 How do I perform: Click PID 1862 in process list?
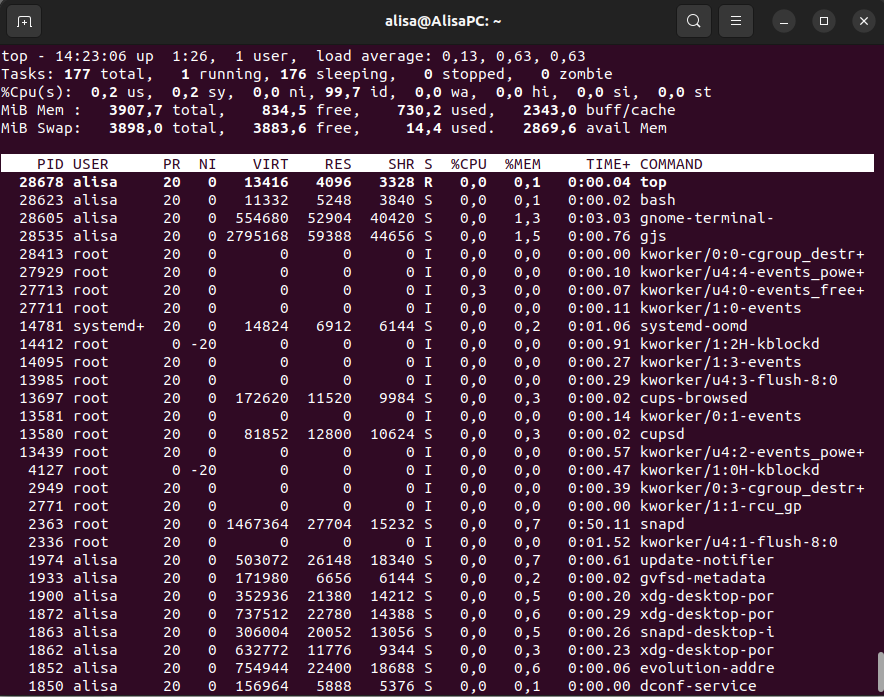(46, 650)
